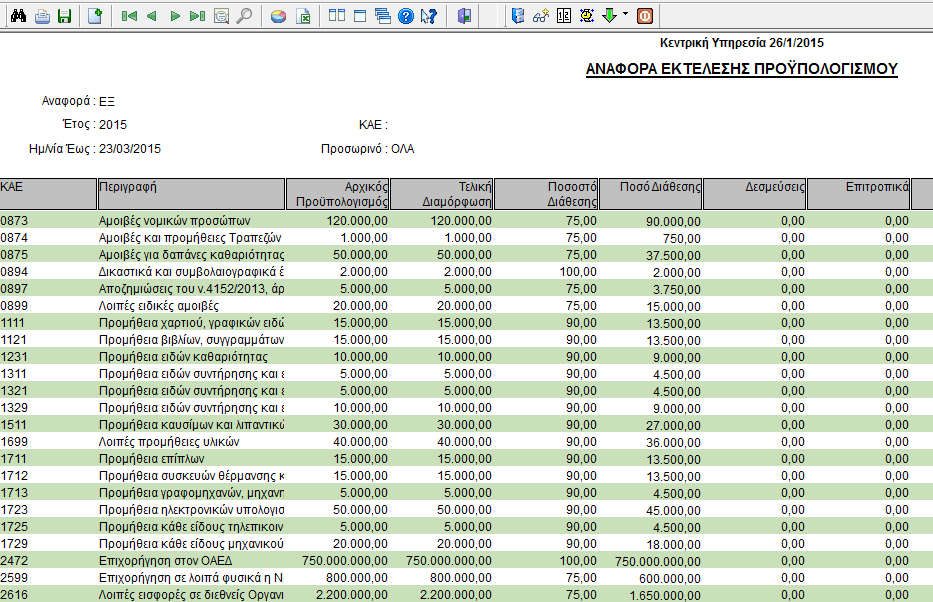Click the yellow clock scheduler icon
Screen dimensions: 933x602
click(x=587, y=16)
